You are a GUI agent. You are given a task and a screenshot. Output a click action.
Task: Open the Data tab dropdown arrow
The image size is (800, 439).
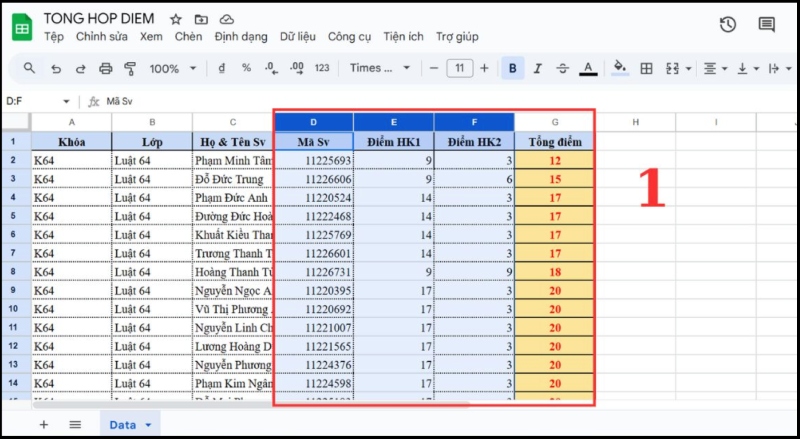tap(148, 425)
